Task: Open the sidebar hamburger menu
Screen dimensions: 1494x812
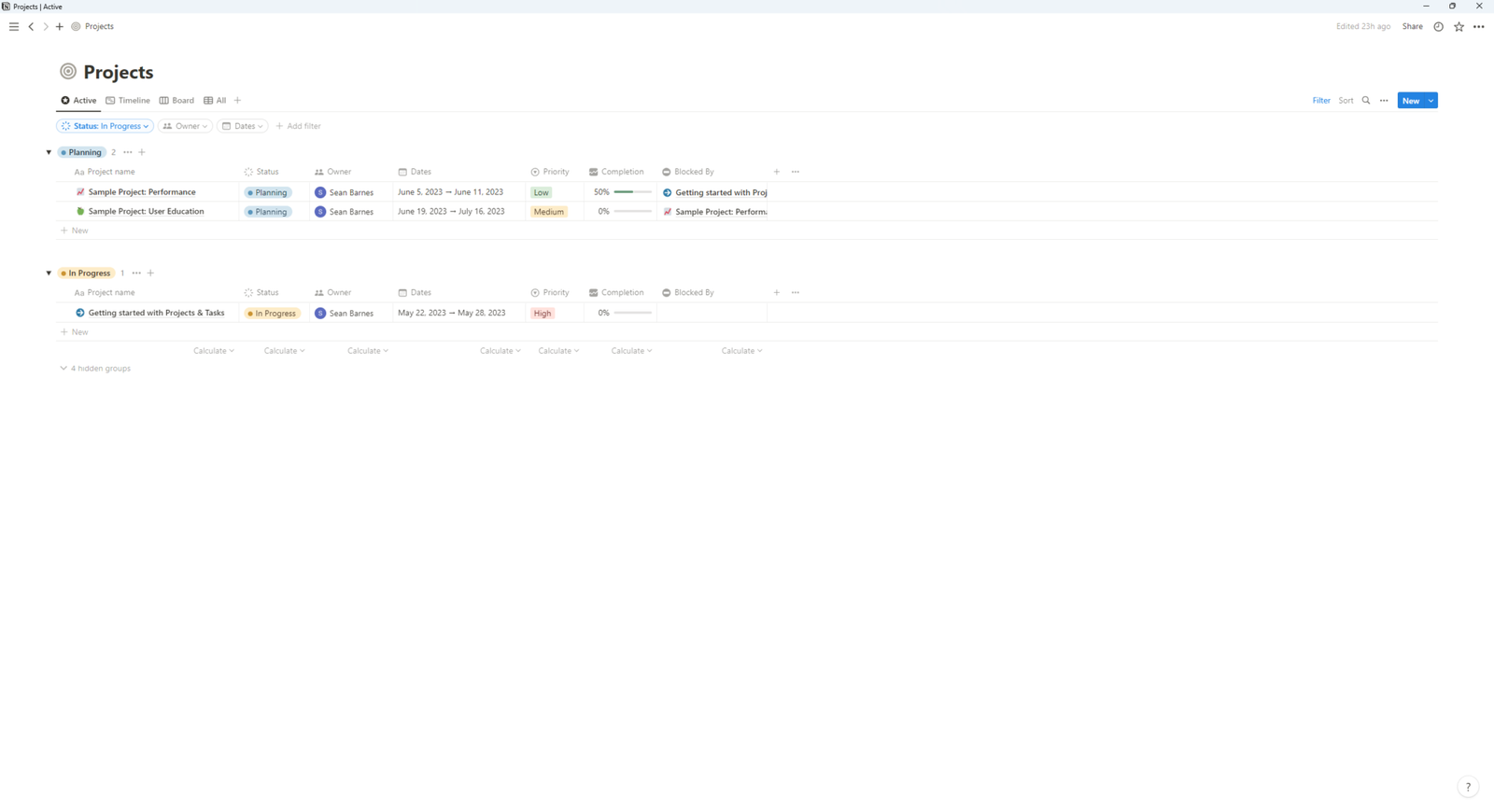Action: tap(13, 27)
